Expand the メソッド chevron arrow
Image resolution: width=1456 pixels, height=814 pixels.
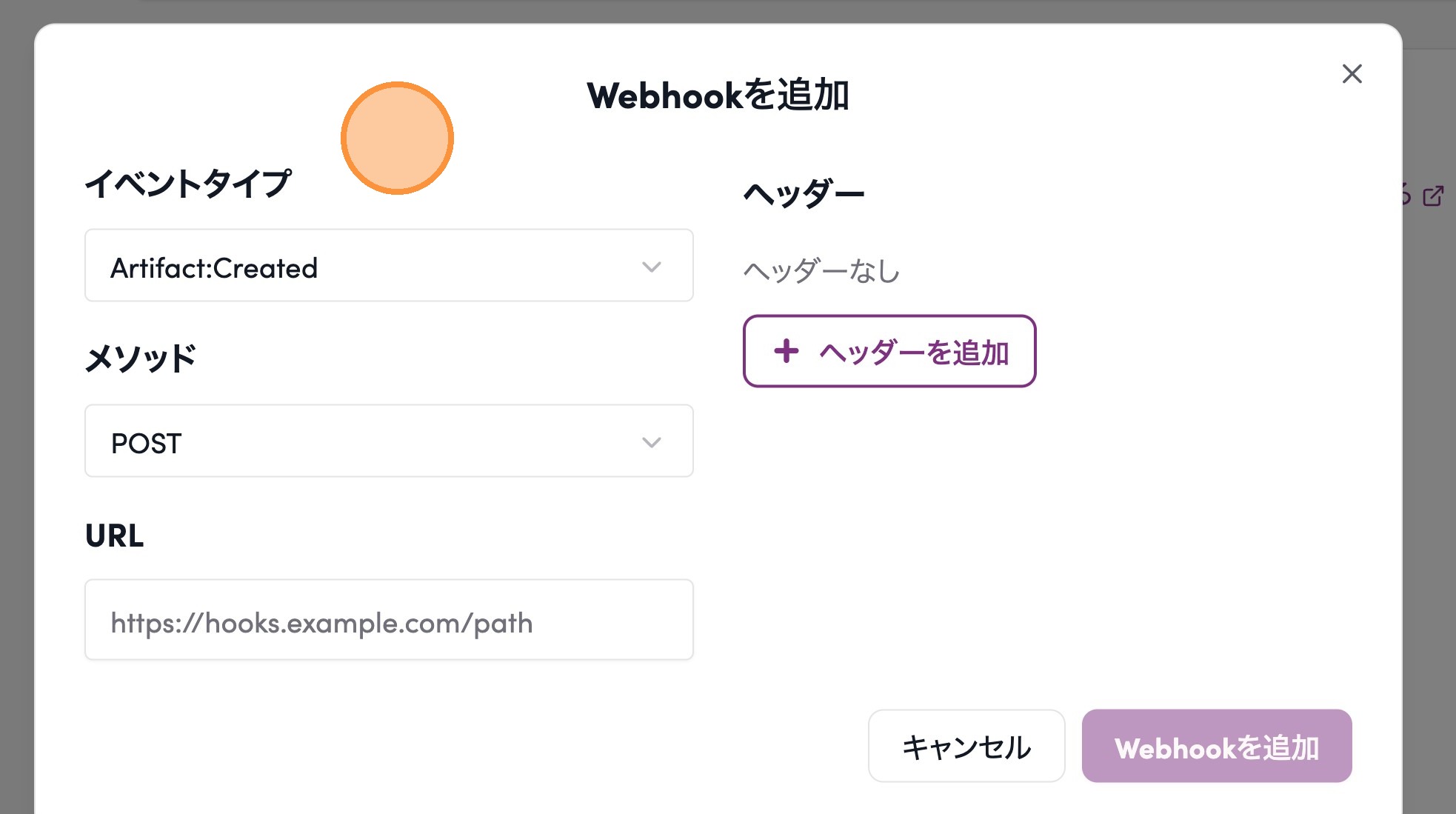click(652, 442)
